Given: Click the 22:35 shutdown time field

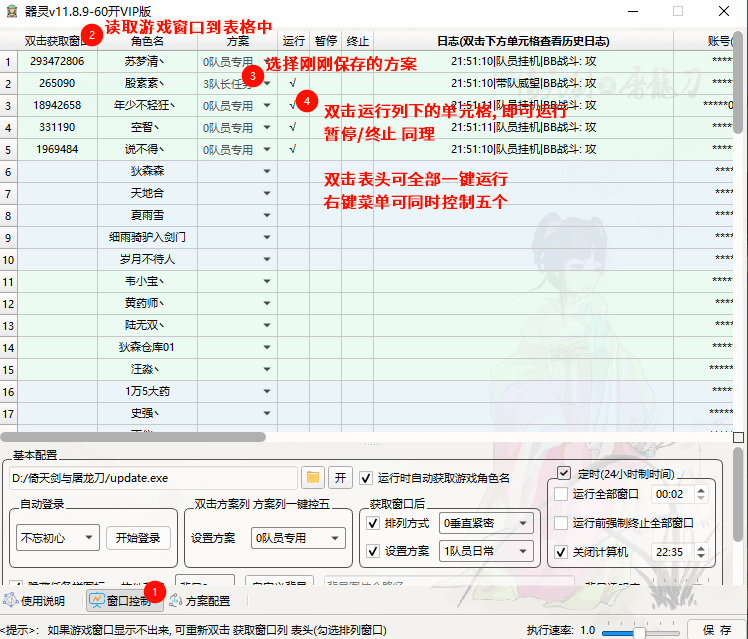Looking at the screenshot, I should (673, 552).
